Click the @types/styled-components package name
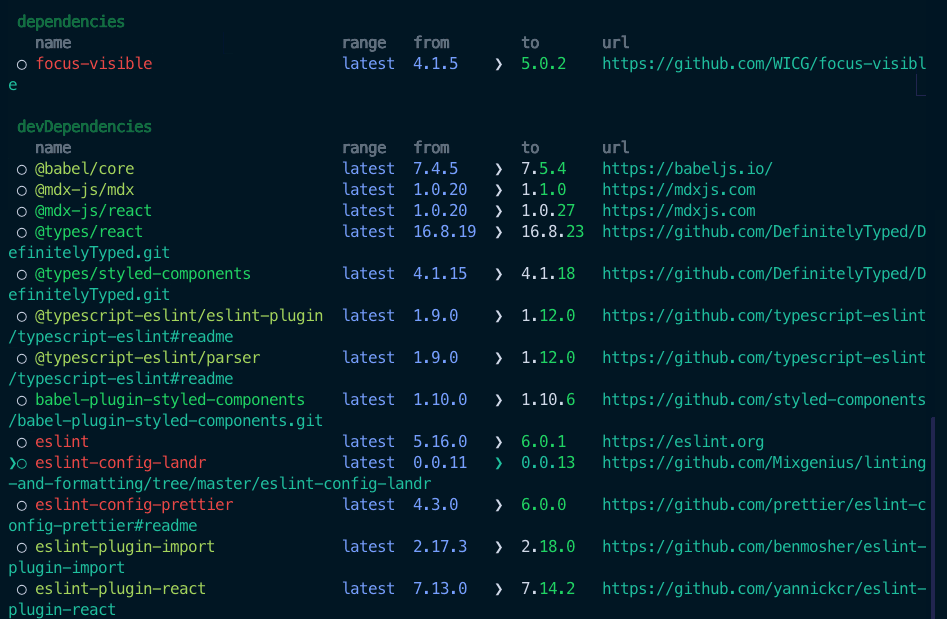The width and height of the screenshot is (947, 619). (143, 274)
